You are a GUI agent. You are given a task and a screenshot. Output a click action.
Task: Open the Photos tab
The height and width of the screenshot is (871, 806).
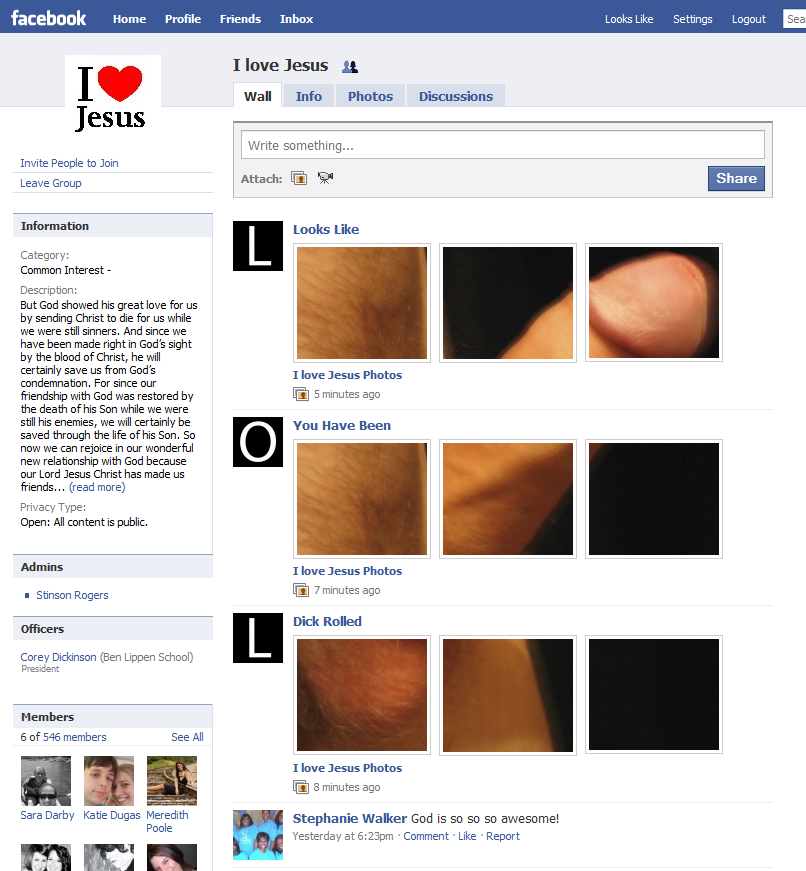(x=370, y=96)
